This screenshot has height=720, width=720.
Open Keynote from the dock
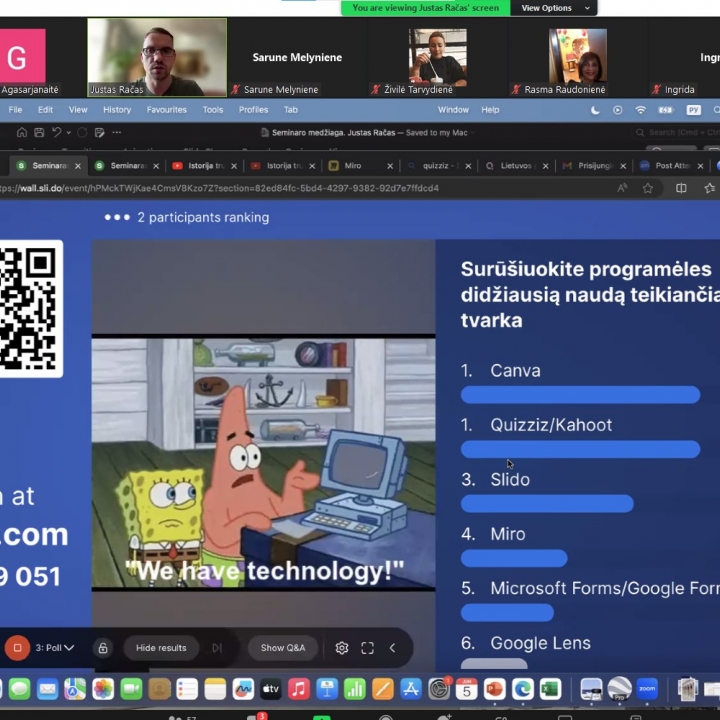pyautogui.click(x=327, y=689)
